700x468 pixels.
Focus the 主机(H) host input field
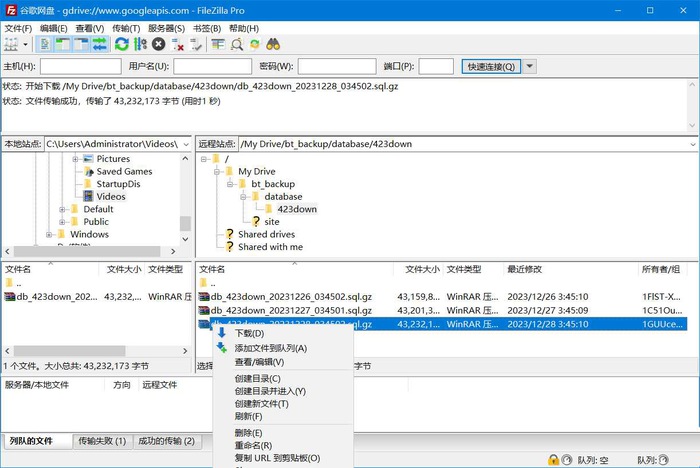(x=81, y=67)
